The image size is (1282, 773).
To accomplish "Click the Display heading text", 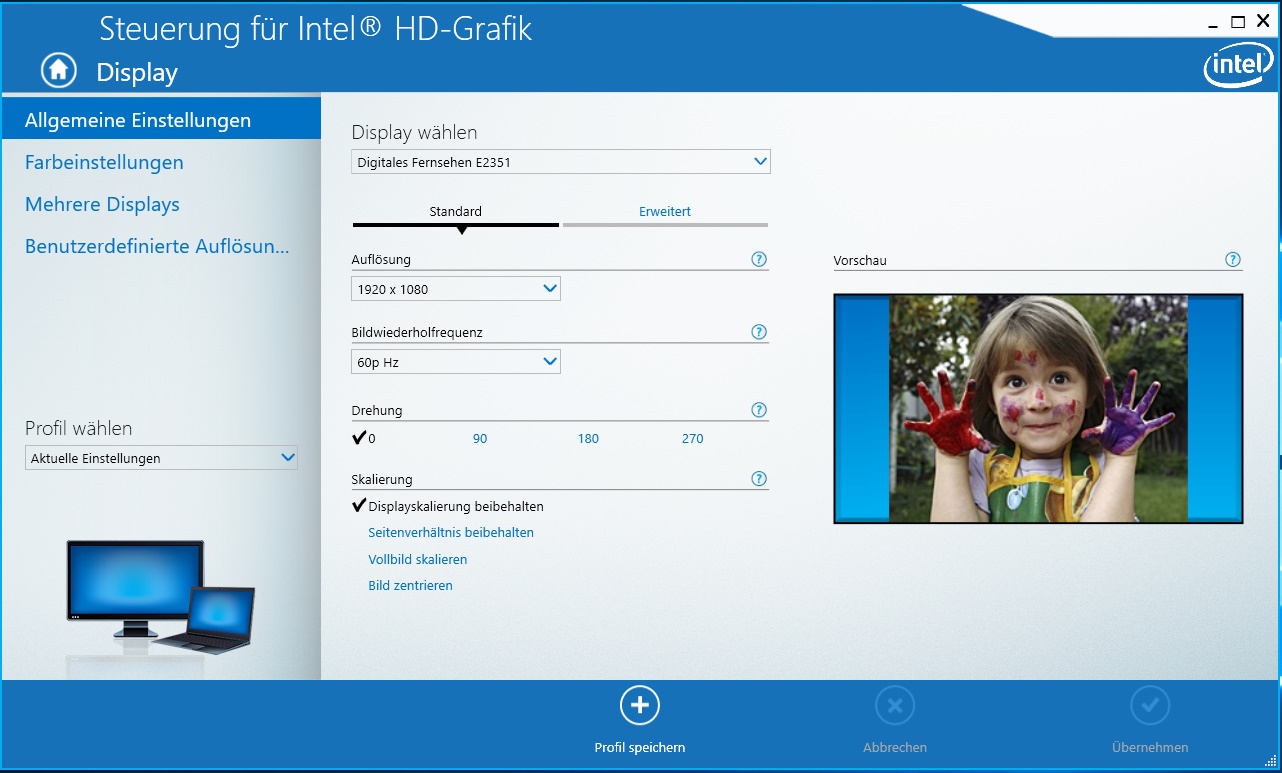I will [x=137, y=72].
